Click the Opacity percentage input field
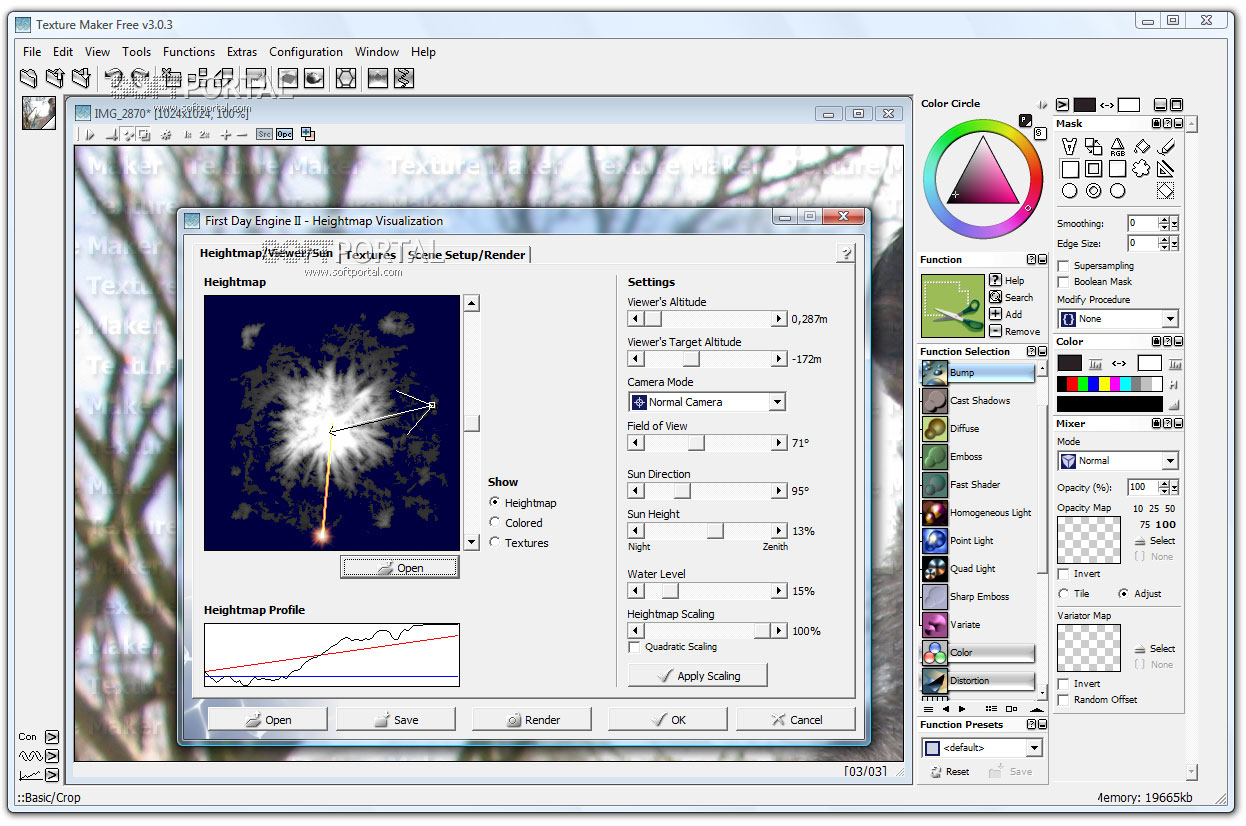 click(1141, 487)
